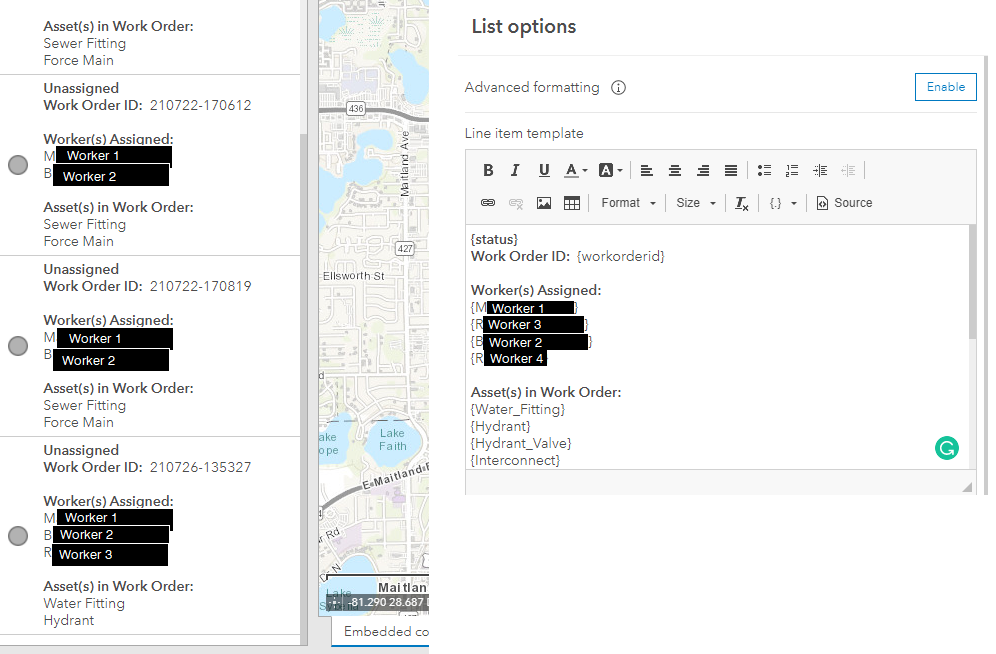Enable advanced formatting
Screen dimensions: 996x654
coord(945,87)
